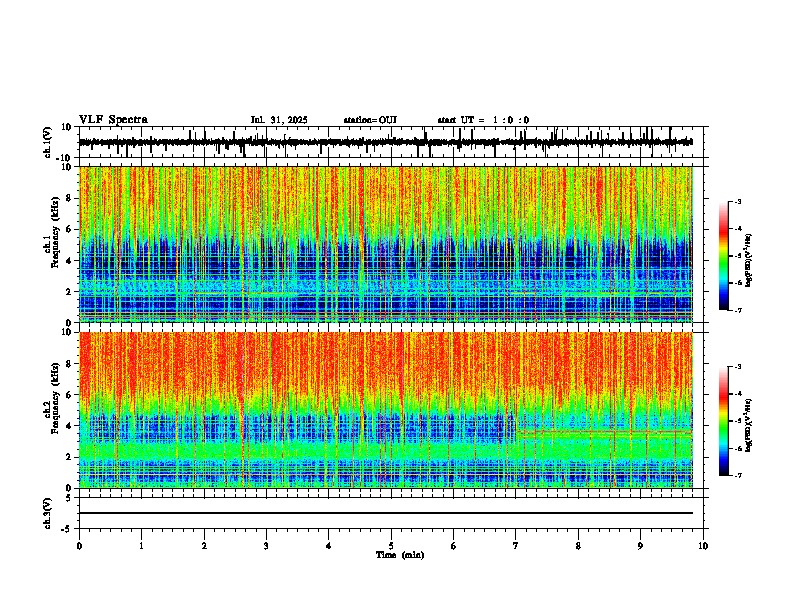Viewport: 792px width, 612px height.
Task: Click time axis tick label "0"
Action: tap(79, 546)
